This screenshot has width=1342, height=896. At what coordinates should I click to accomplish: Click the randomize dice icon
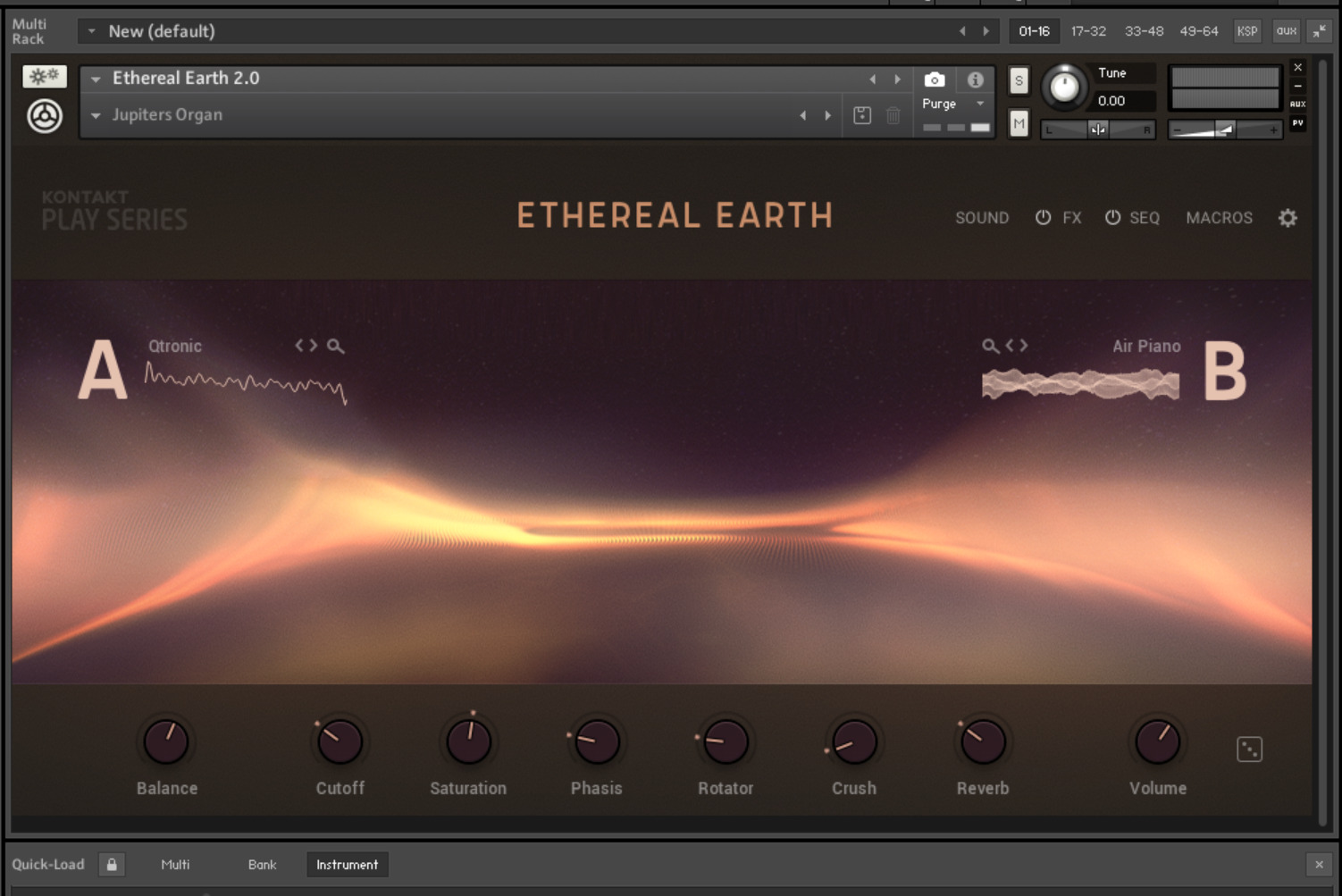1249,749
